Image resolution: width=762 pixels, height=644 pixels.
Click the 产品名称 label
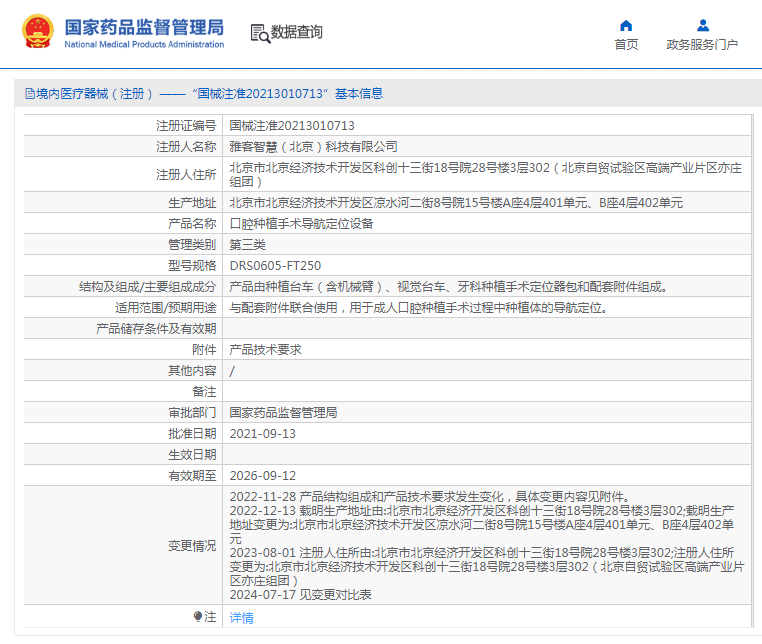pos(192,224)
